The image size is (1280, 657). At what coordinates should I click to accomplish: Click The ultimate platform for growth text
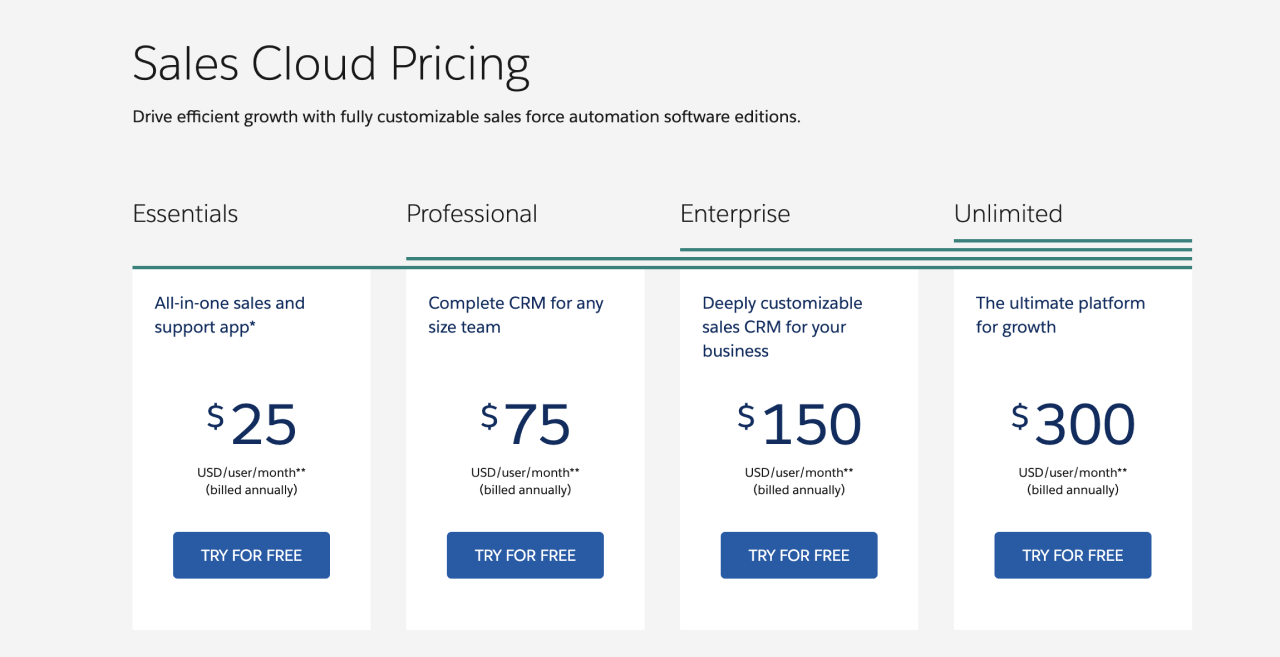[x=1060, y=314]
